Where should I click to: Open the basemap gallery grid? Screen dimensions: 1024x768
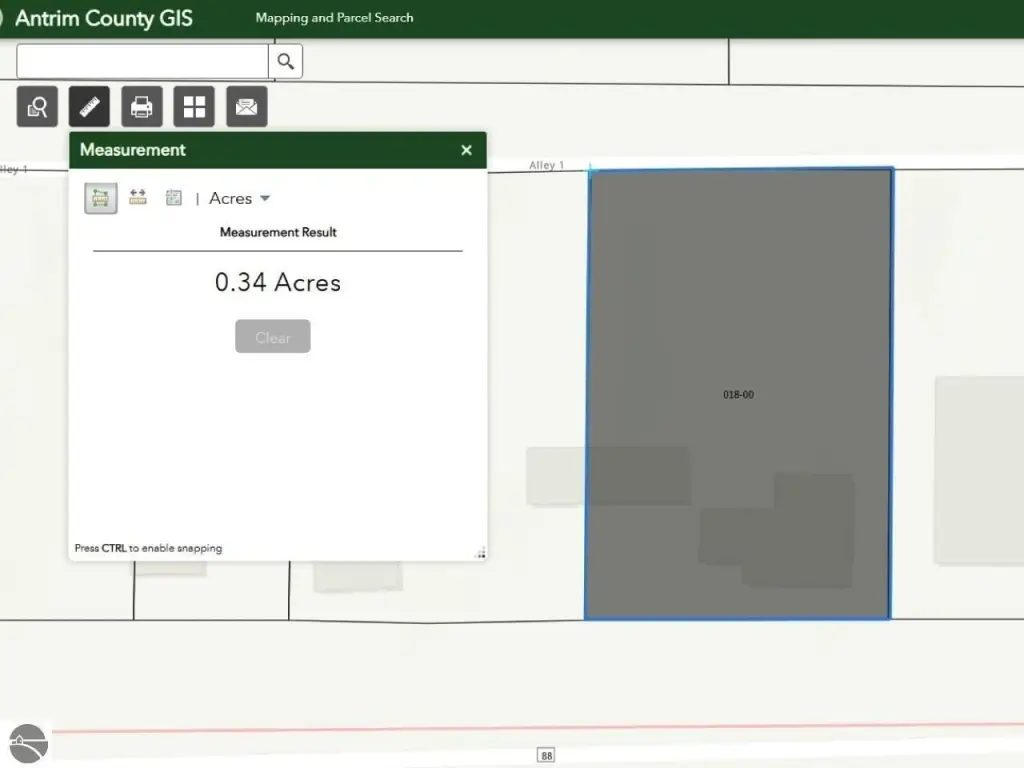pos(194,106)
